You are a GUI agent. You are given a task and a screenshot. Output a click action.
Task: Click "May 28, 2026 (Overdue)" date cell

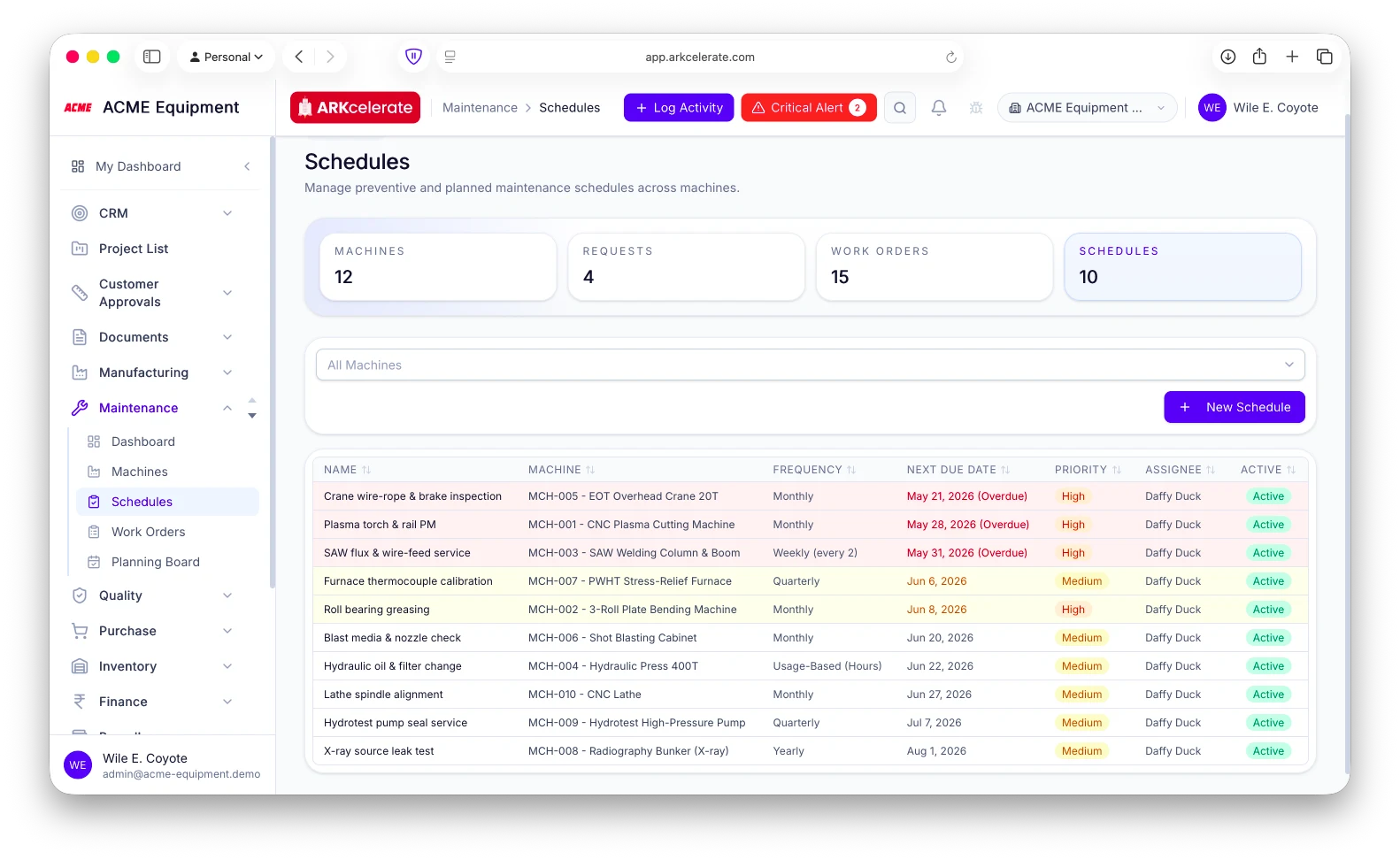[968, 525]
